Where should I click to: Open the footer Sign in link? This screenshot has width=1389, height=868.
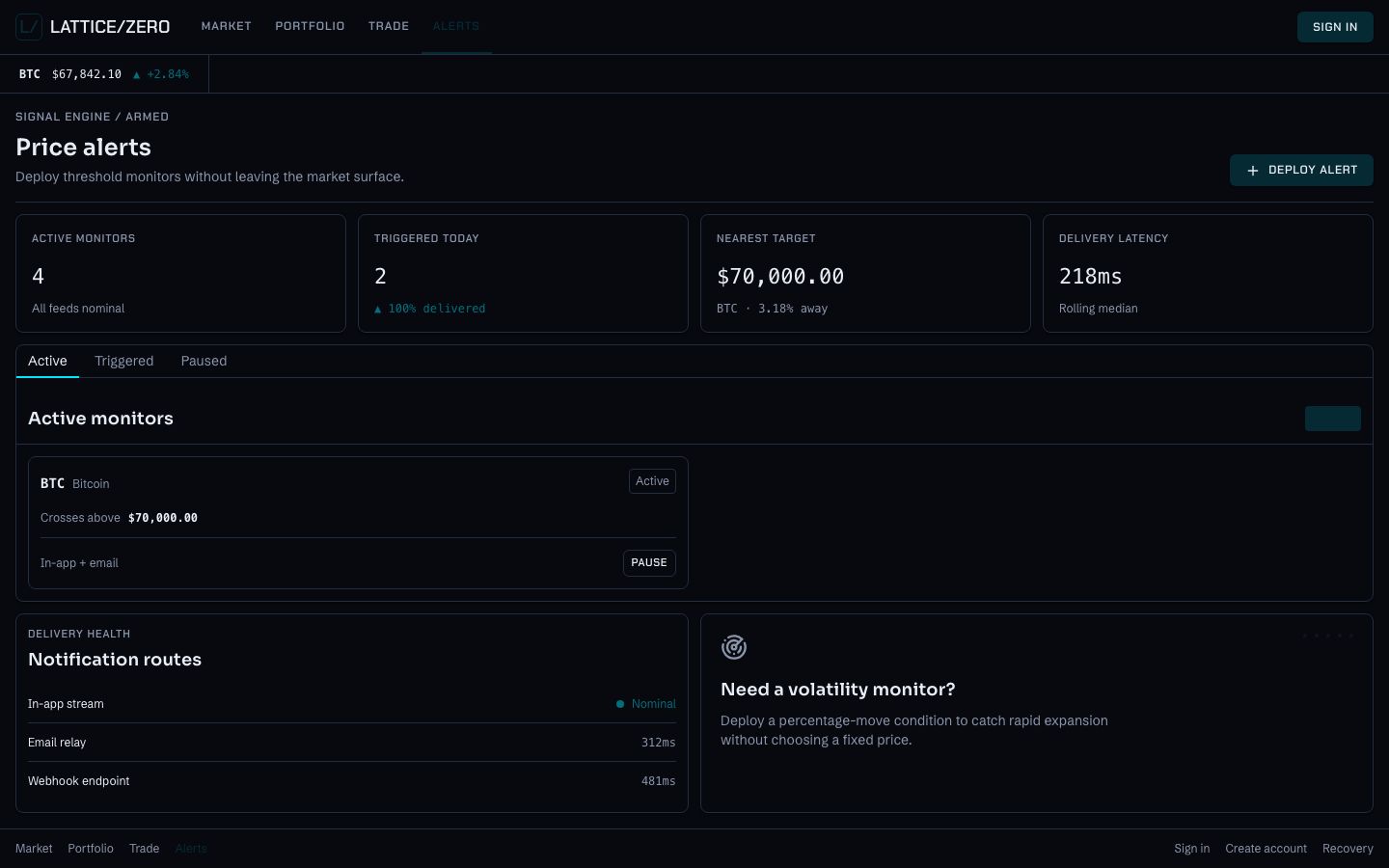[x=1192, y=849]
